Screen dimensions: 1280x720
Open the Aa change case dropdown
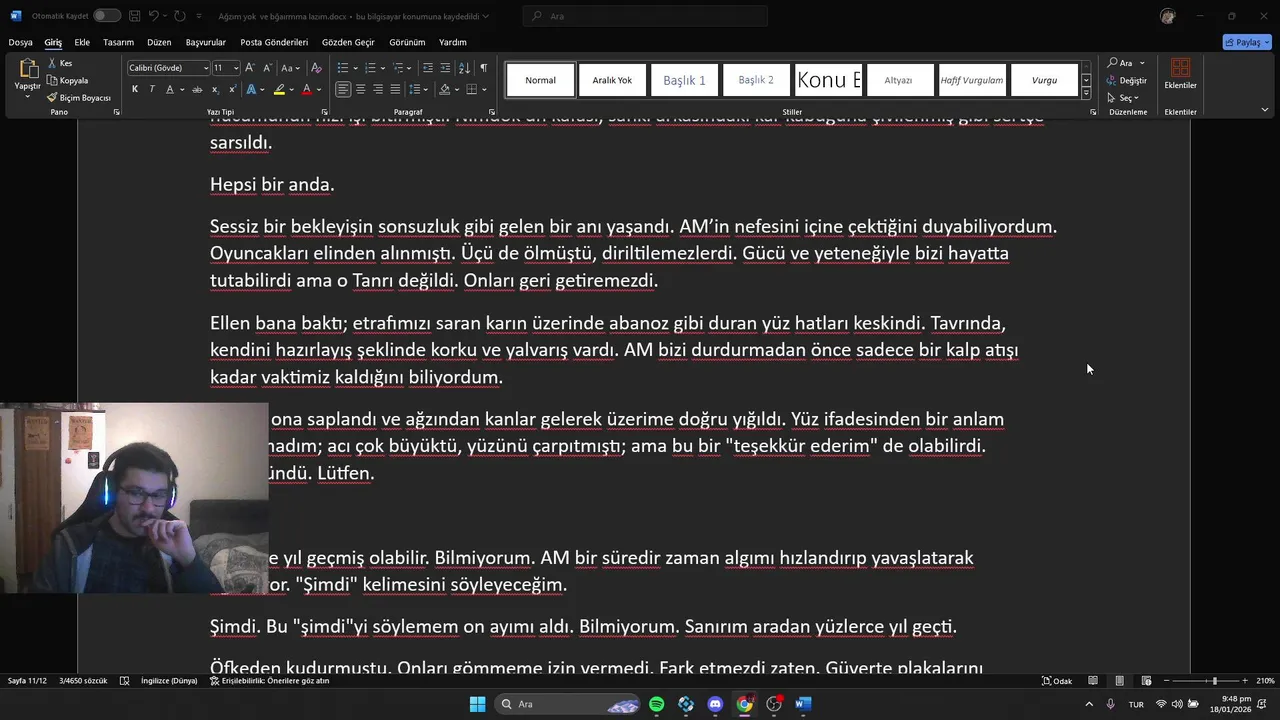(290, 68)
